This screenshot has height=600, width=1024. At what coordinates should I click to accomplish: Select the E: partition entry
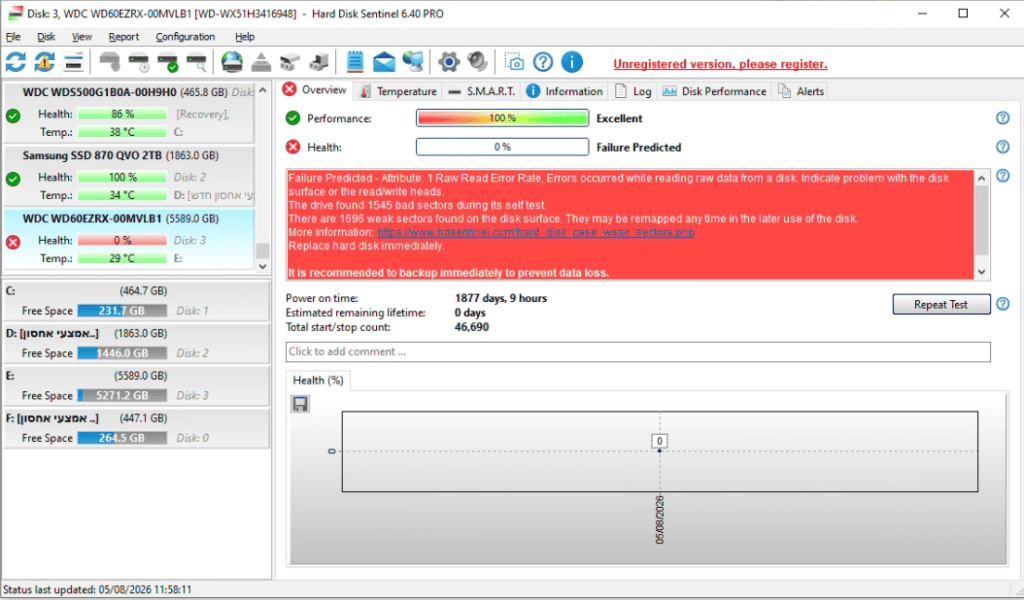tap(136, 386)
